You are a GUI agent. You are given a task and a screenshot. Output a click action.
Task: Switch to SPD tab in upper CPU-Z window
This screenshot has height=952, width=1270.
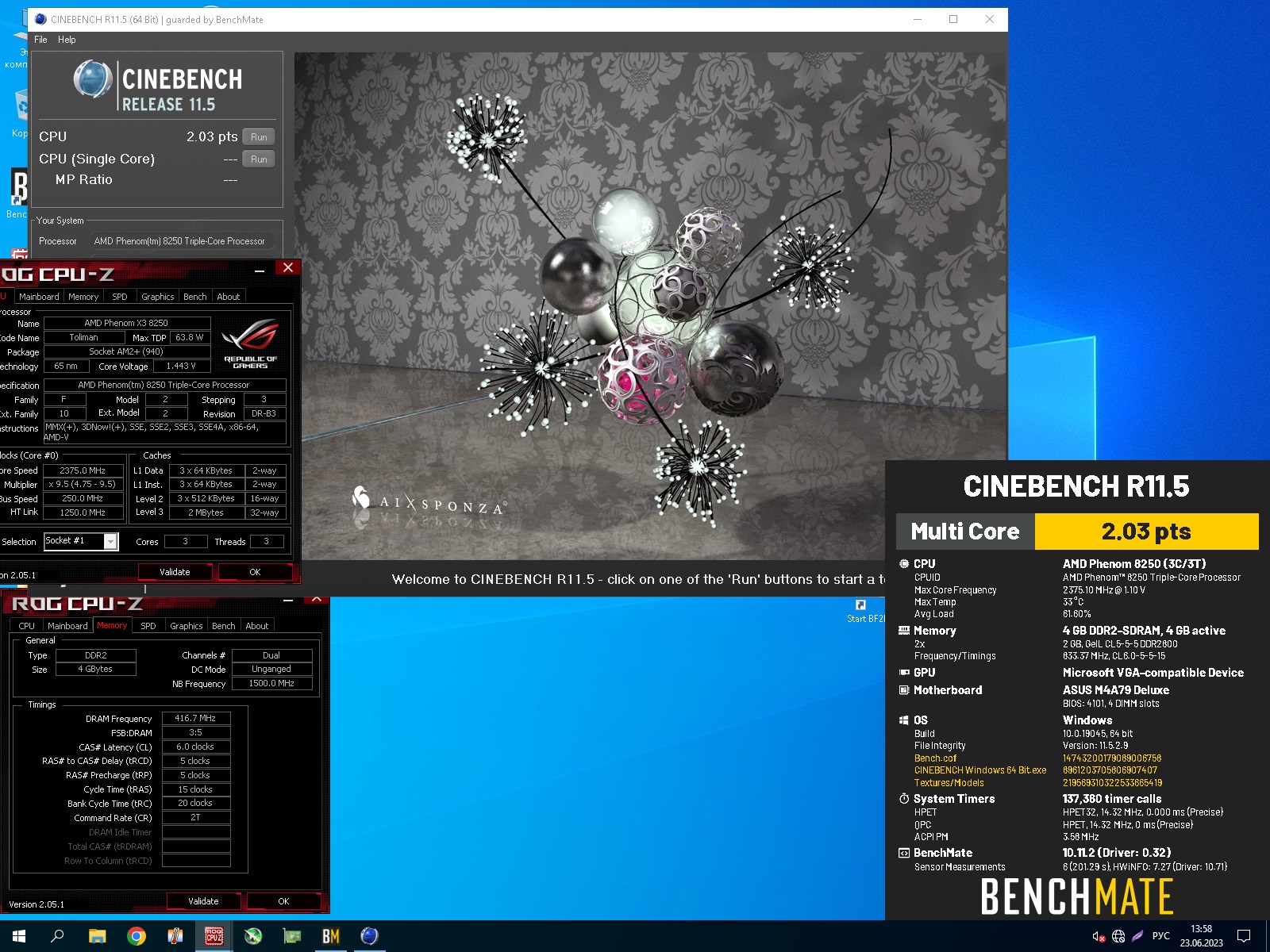click(x=120, y=297)
